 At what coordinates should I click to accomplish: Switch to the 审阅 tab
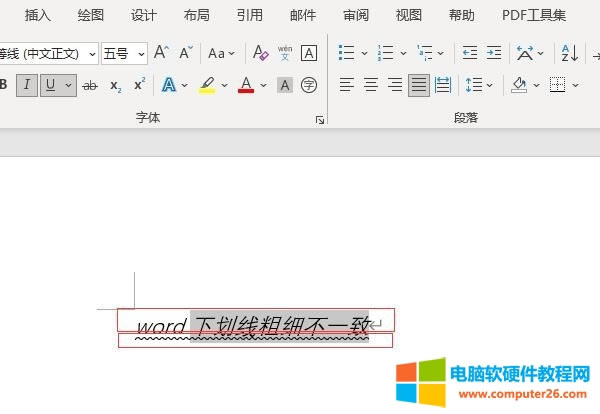(x=356, y=15)
